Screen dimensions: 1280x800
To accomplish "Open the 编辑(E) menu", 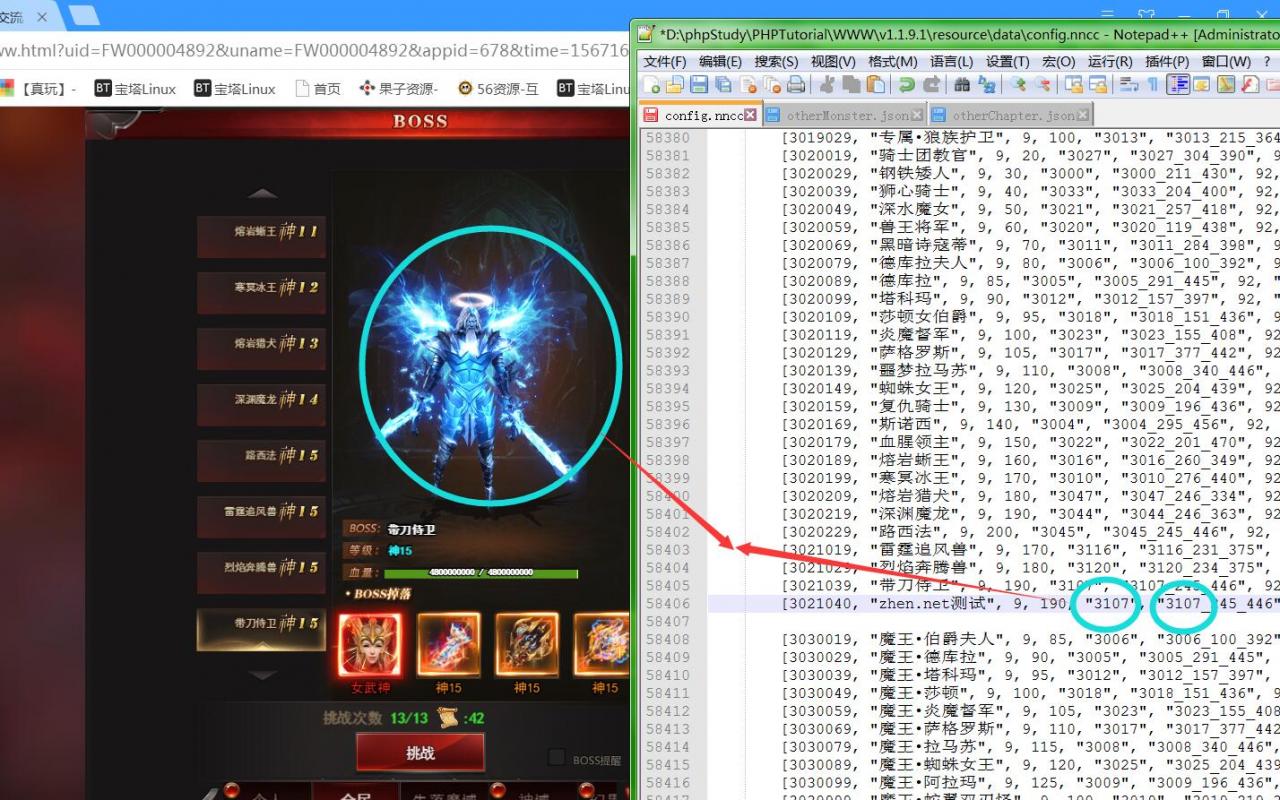I will click(x=720, y=61).
